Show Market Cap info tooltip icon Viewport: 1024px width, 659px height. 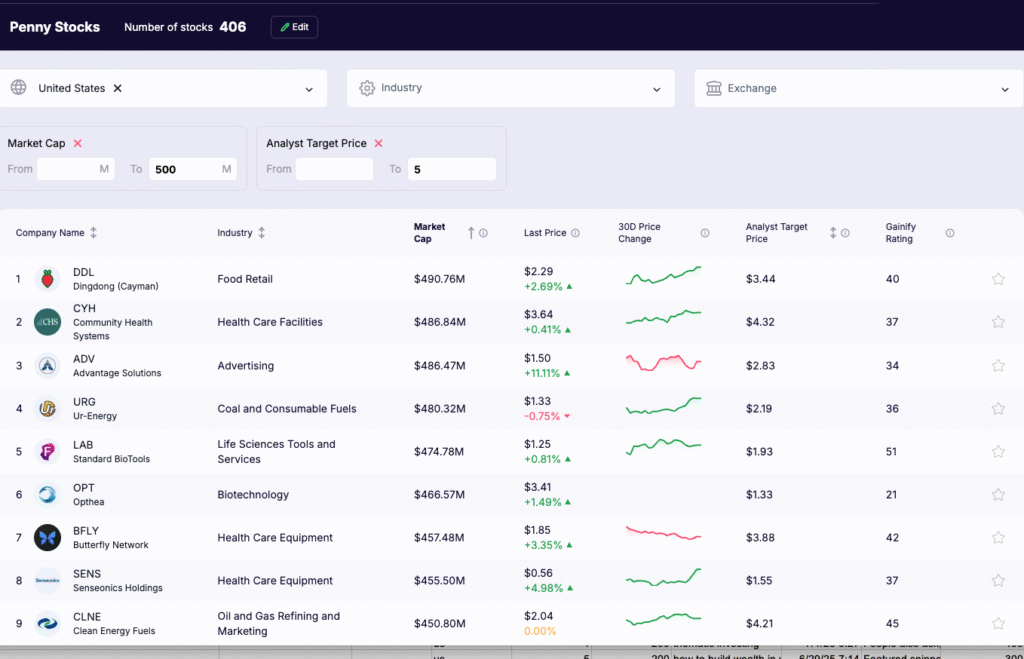point(483,233)
